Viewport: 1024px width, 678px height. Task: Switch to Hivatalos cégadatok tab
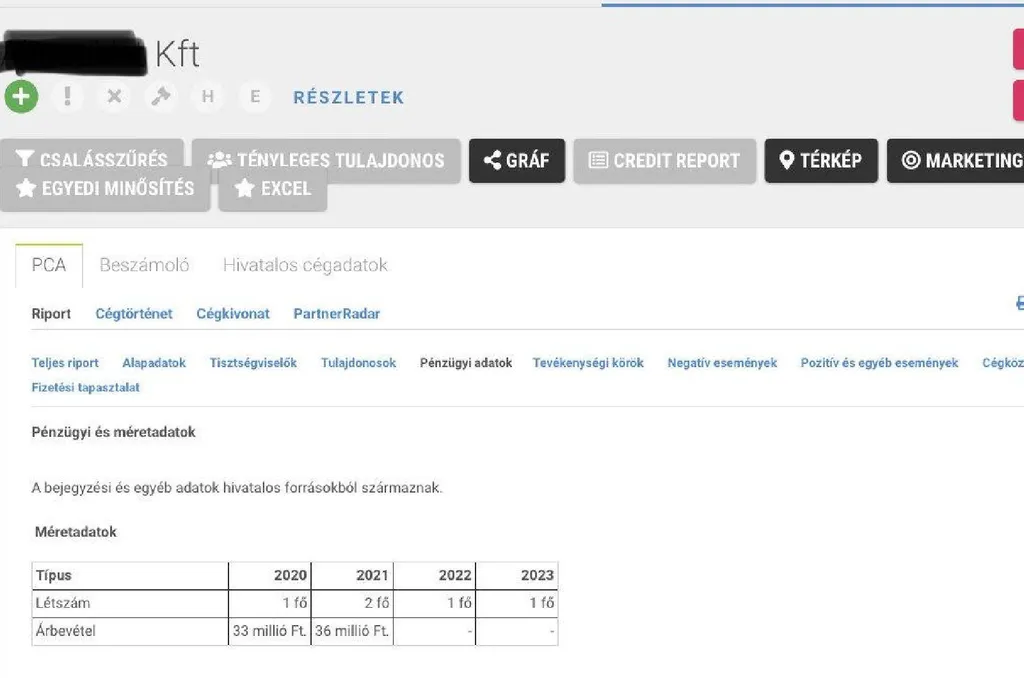(305, 265)
